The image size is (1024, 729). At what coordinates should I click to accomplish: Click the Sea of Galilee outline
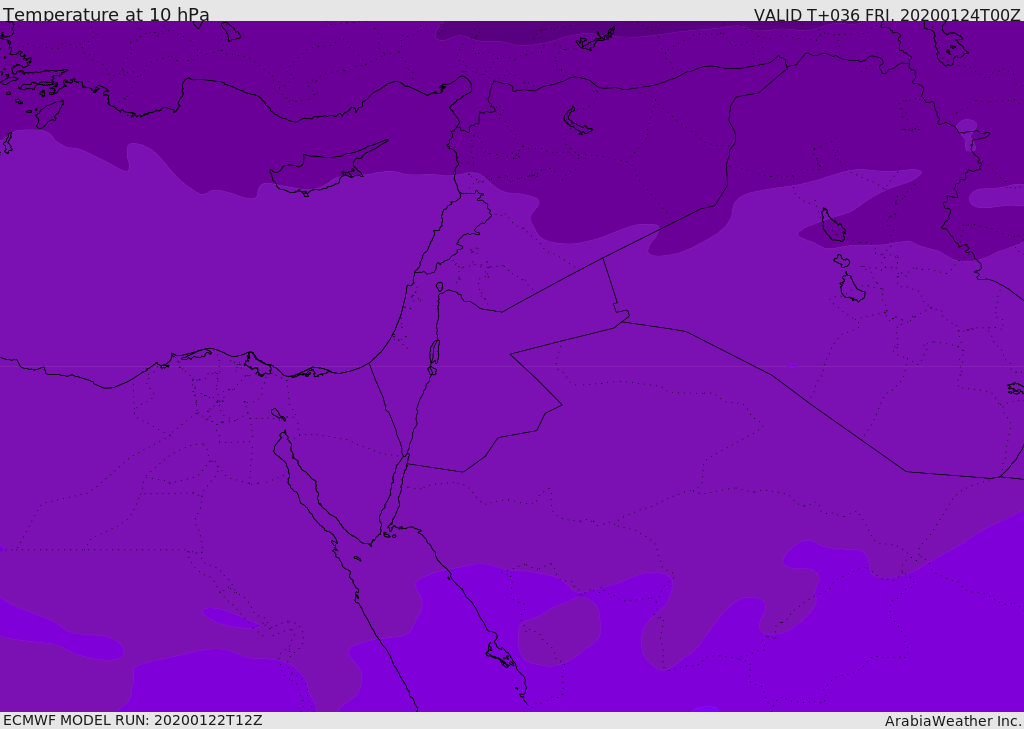pyautogui.click(x=440, y=287)
